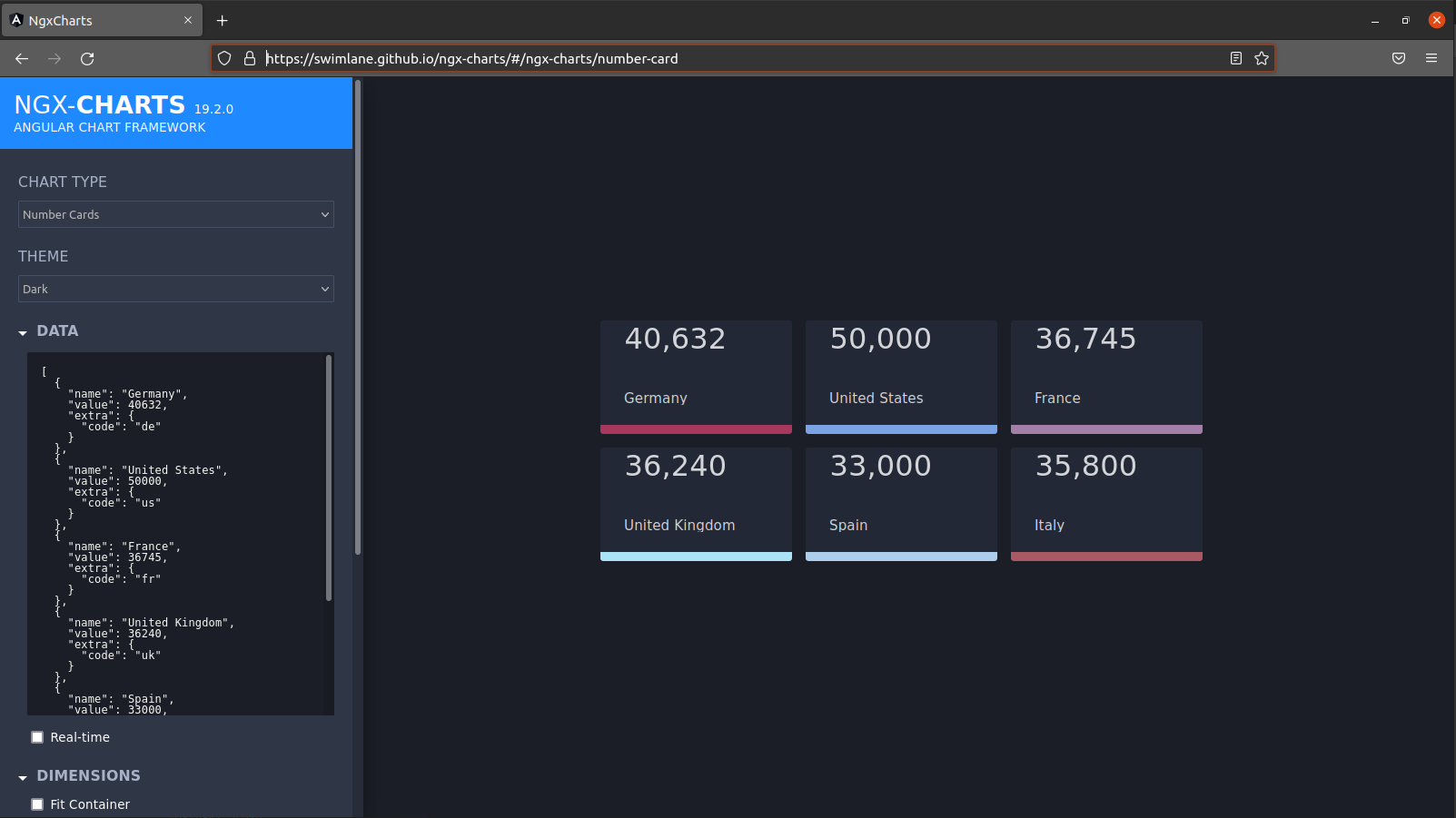Click the padlock security icon in address bar
Viewport: 1456px width, 818px height.
click(x=250, y=58)
